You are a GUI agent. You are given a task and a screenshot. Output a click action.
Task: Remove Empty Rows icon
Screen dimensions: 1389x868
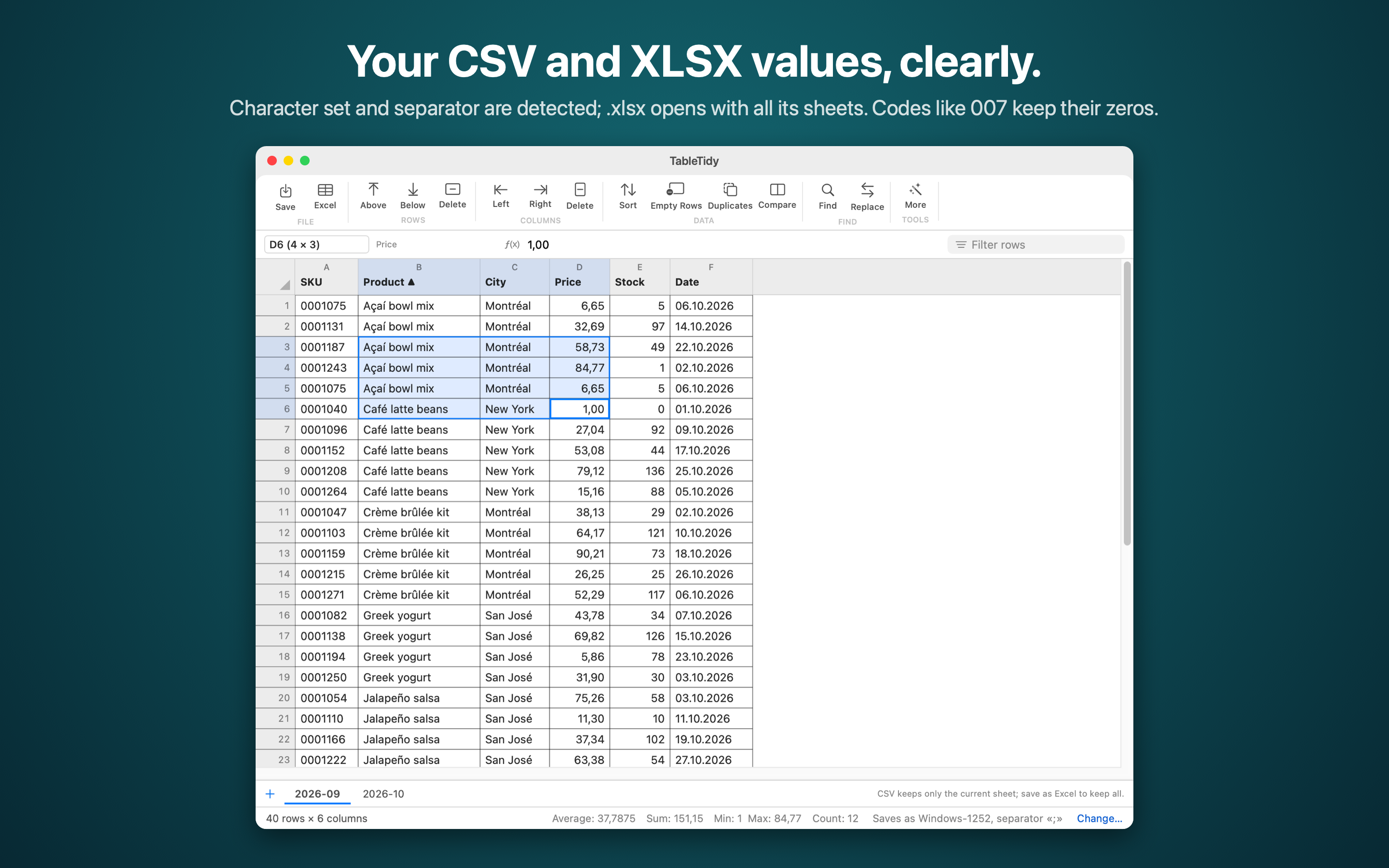click(676, 196)
